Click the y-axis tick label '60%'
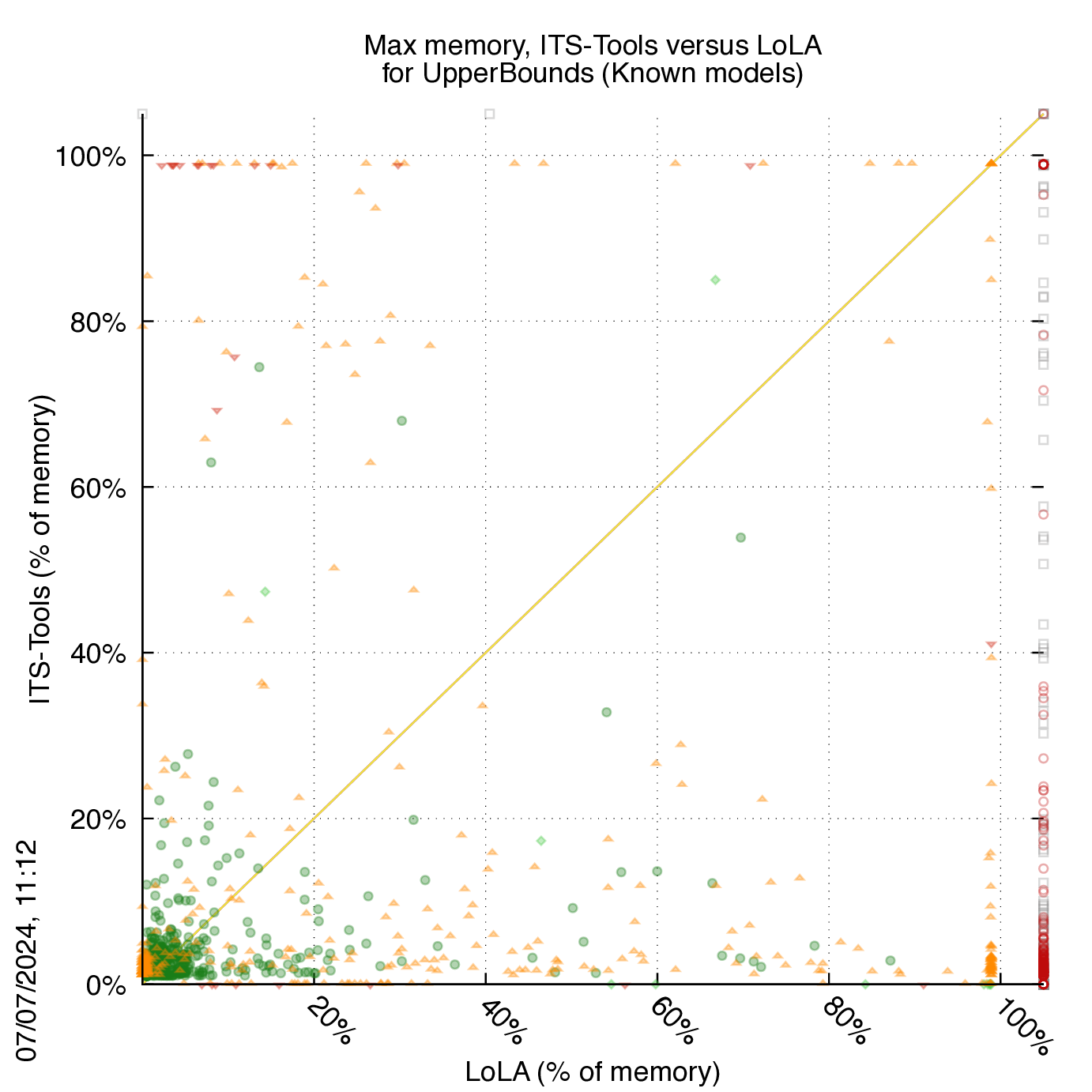 pyautogui.click(x=98, y=488)
